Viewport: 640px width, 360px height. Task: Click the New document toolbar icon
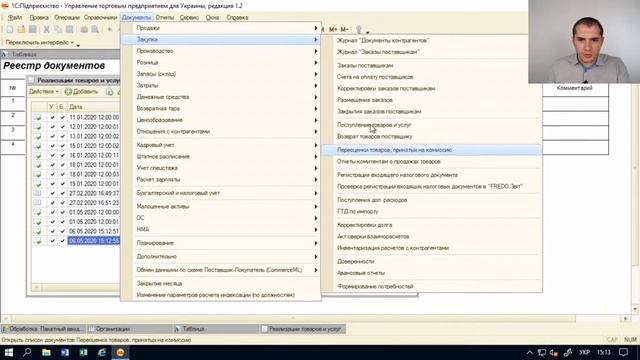[x=10, y=29]
